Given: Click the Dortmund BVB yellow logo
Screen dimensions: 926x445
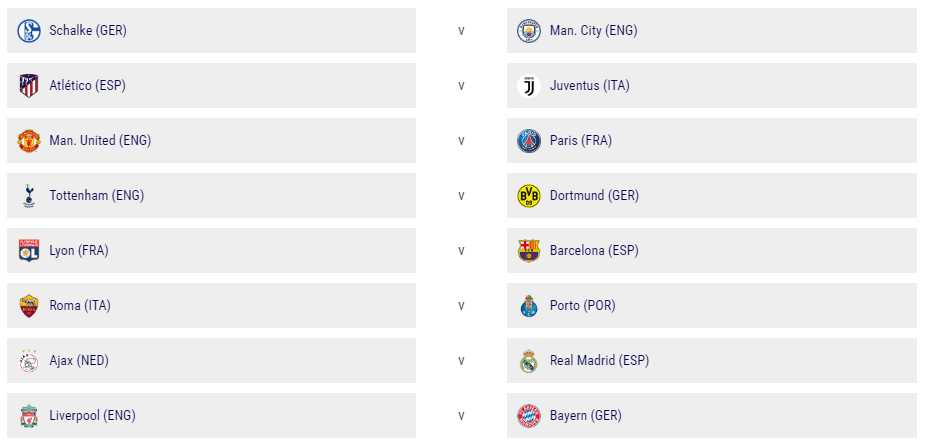Looking at the screenshot, I should 528,196.
